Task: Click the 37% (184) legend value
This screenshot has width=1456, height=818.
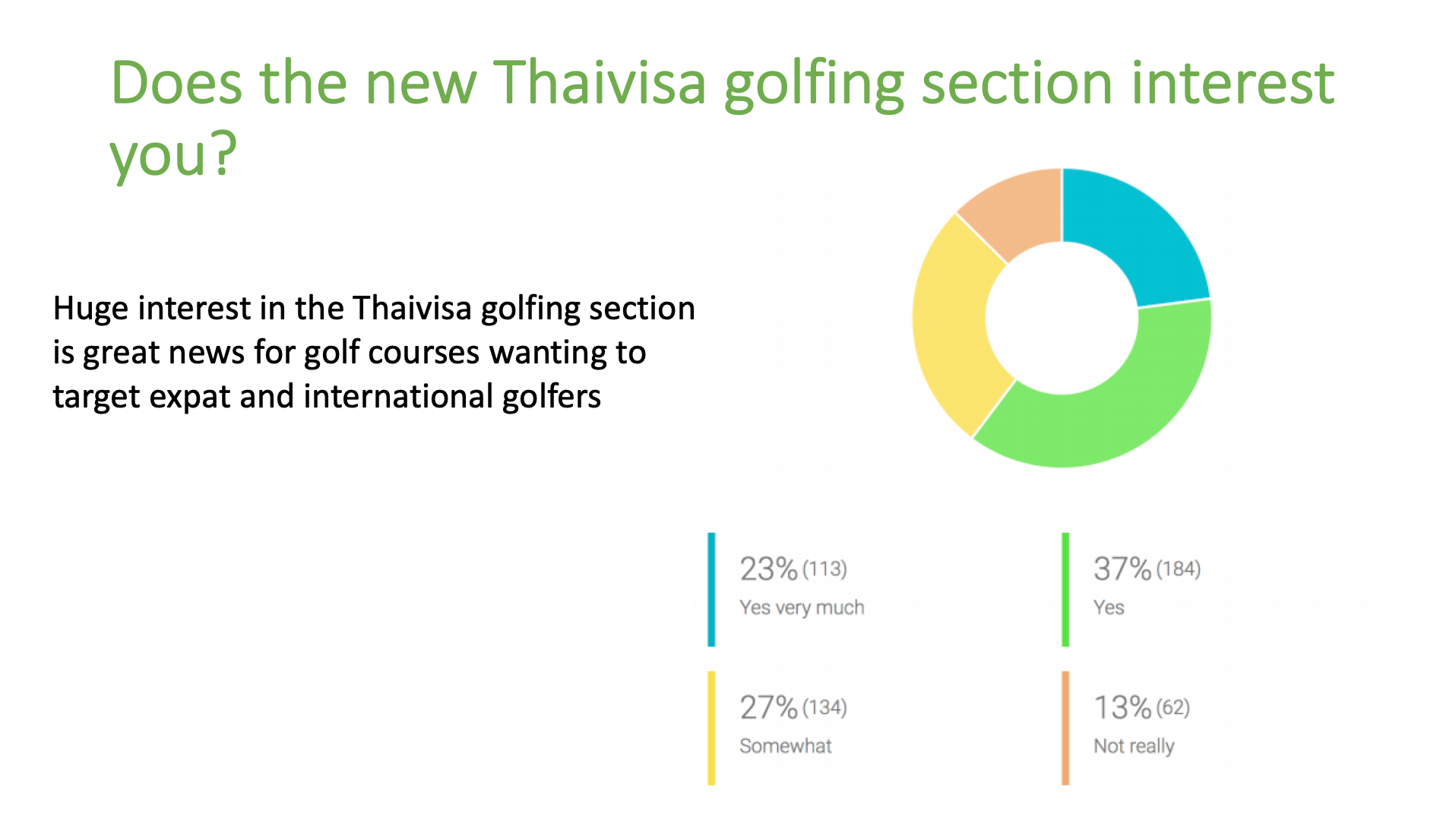Action: coord(1147,569)
